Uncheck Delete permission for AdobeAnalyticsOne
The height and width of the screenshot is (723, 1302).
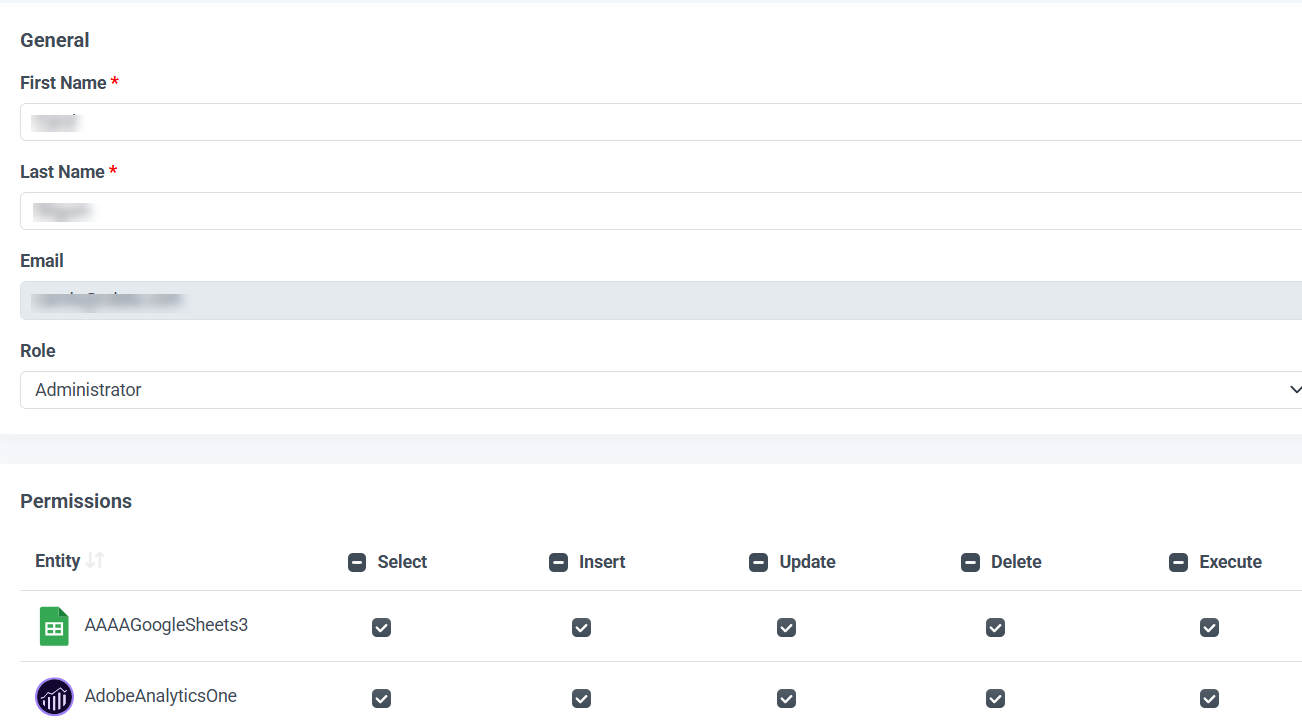click(995, 698)
